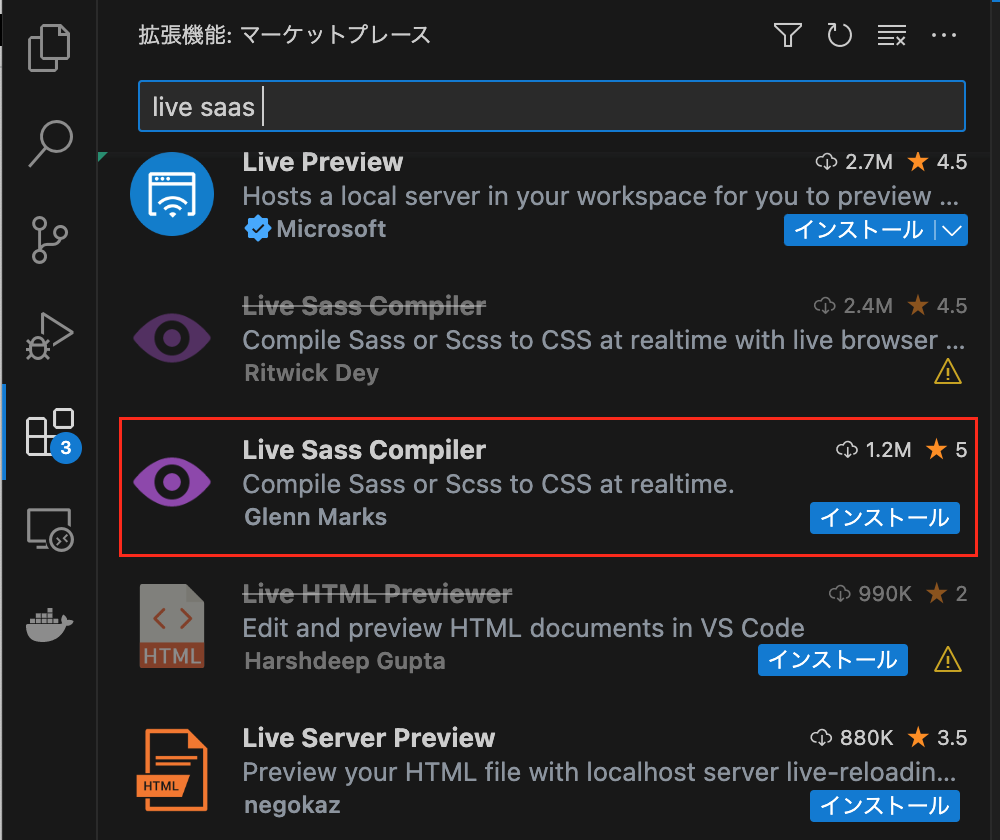Click the Glenn Marks publisher name
Viewport: 1000px width, 840px height.
click(316, 517)
